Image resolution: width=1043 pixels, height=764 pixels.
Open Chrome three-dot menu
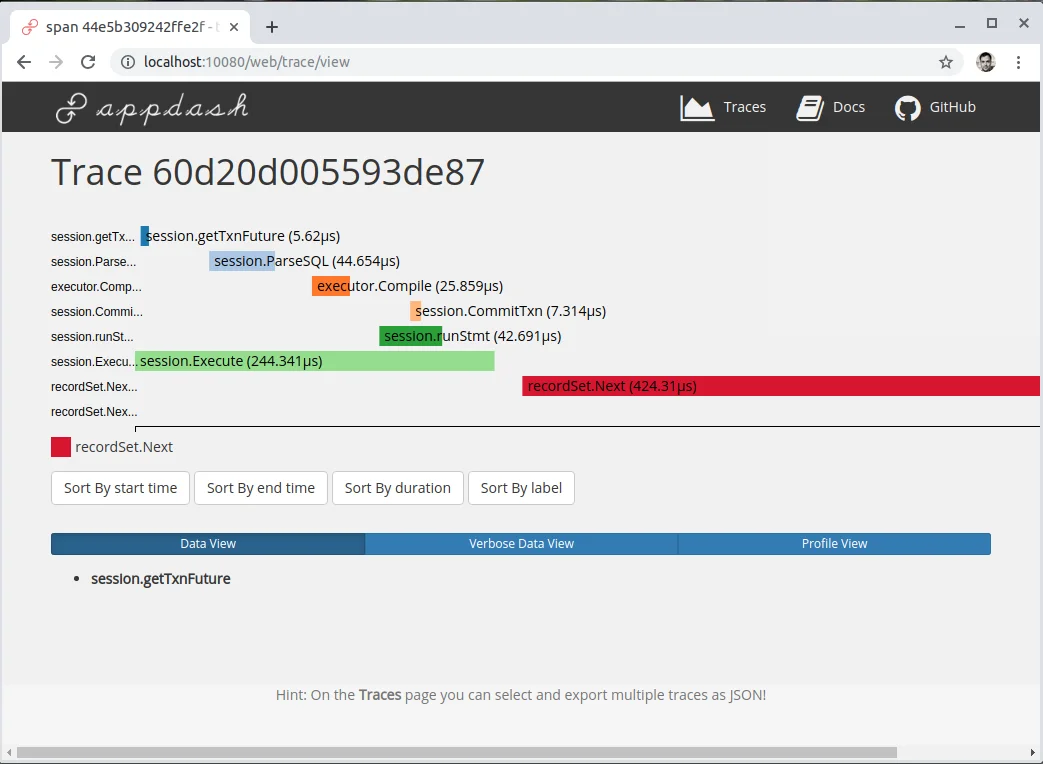point(1018,62)
